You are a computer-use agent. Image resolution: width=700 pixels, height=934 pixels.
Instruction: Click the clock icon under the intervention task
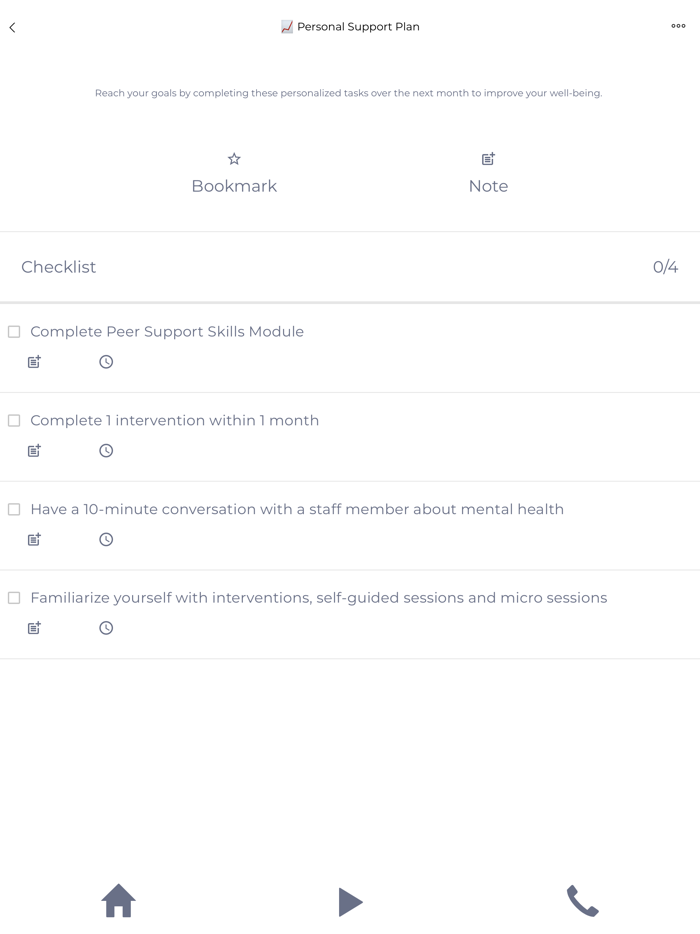coord(105,450)
